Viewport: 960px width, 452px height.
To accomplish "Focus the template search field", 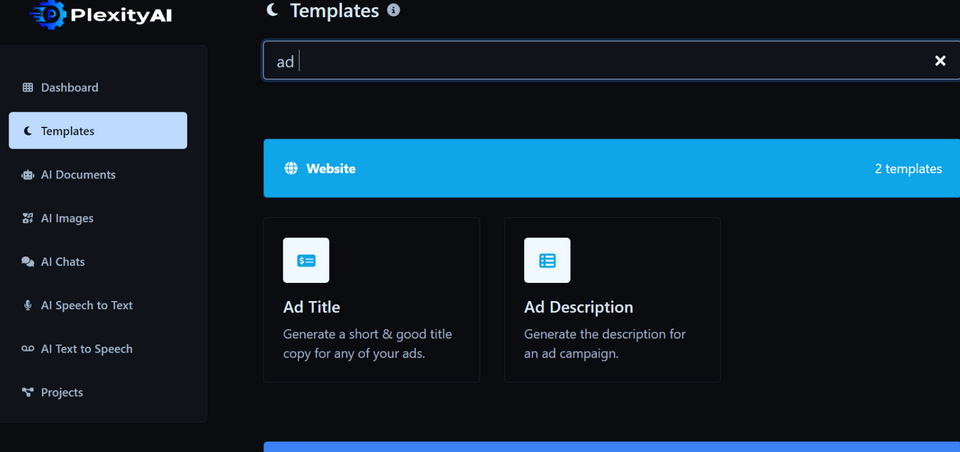I will coord(600,61).
